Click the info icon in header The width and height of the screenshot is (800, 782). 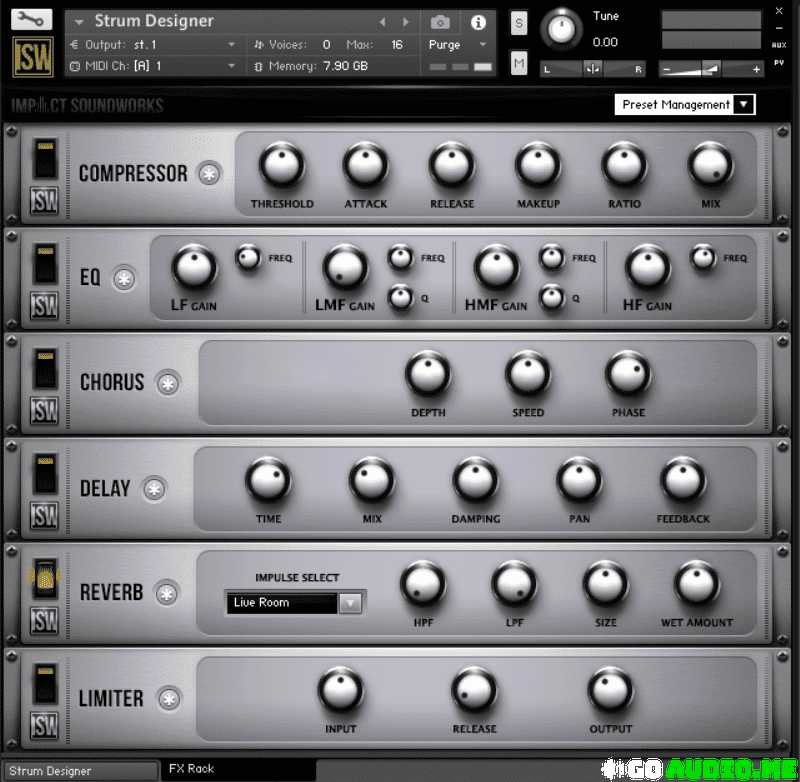point(478,22)
